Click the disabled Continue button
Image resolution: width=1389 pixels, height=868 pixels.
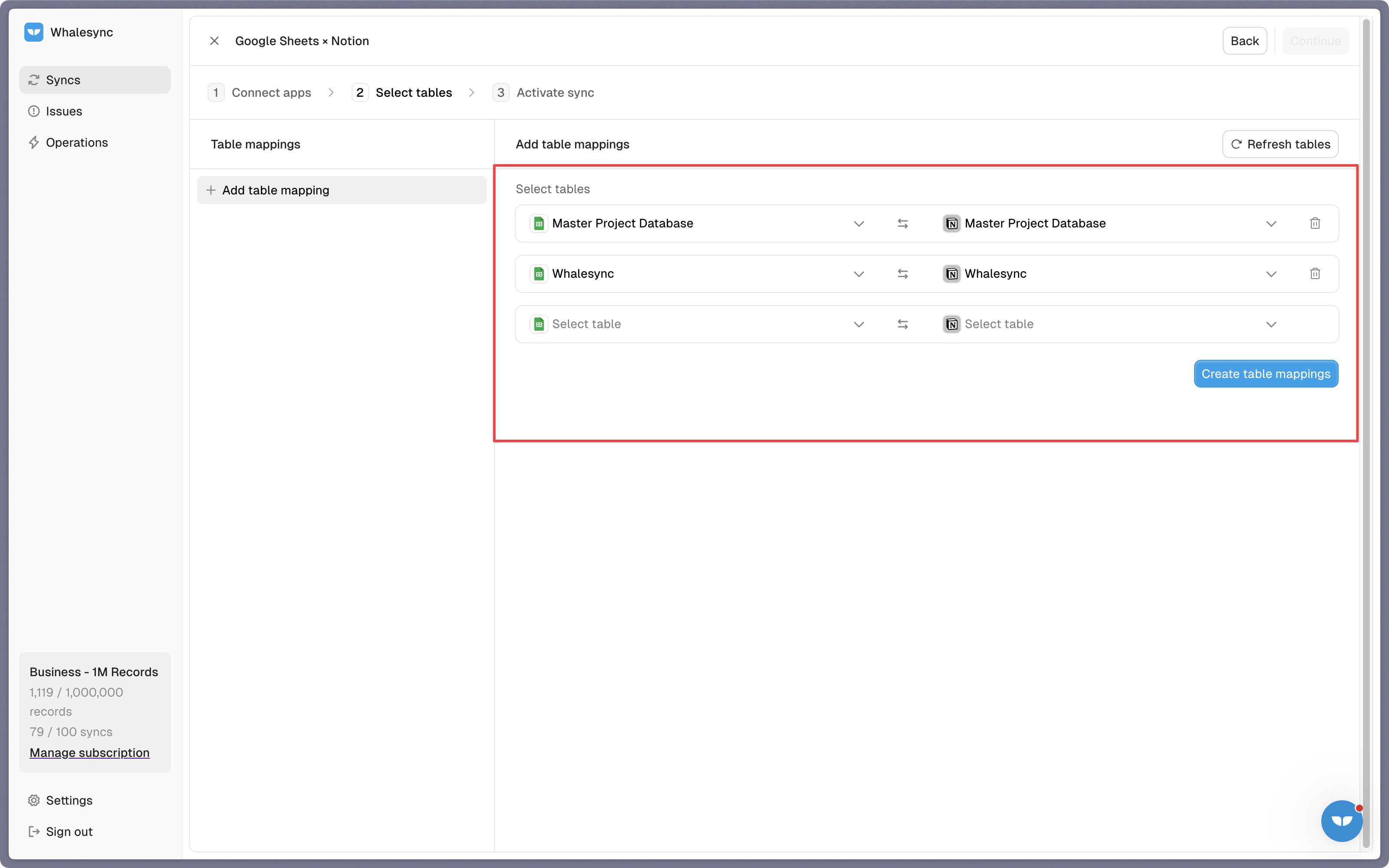(x=1315, y=41)
